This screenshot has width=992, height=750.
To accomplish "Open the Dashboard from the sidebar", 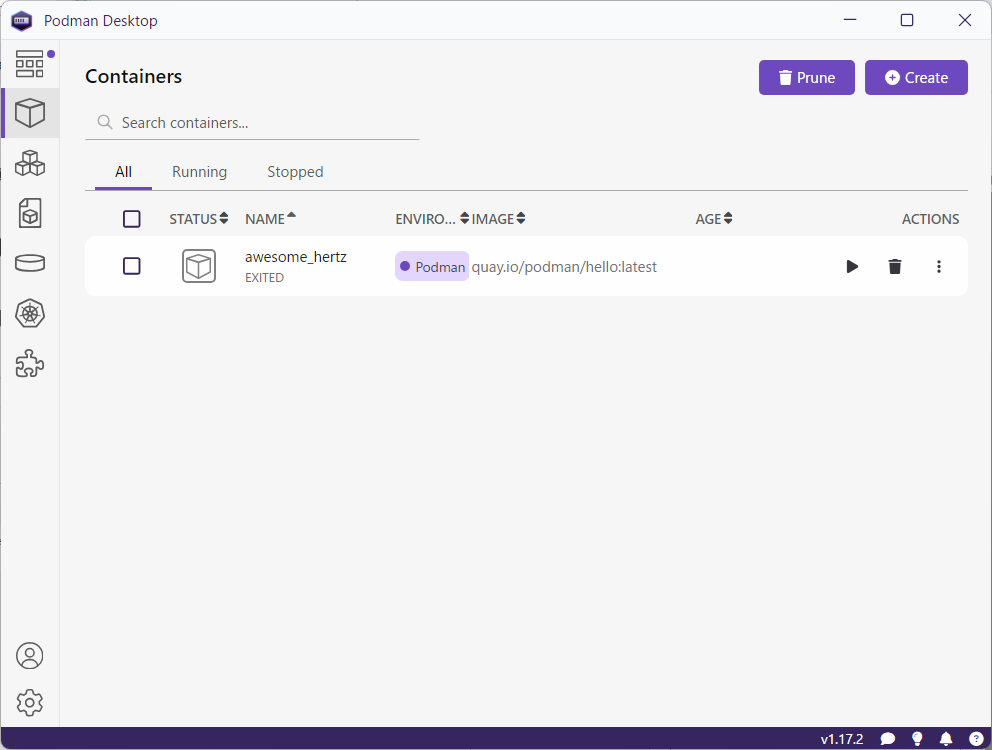I will [x=30, y=64].
